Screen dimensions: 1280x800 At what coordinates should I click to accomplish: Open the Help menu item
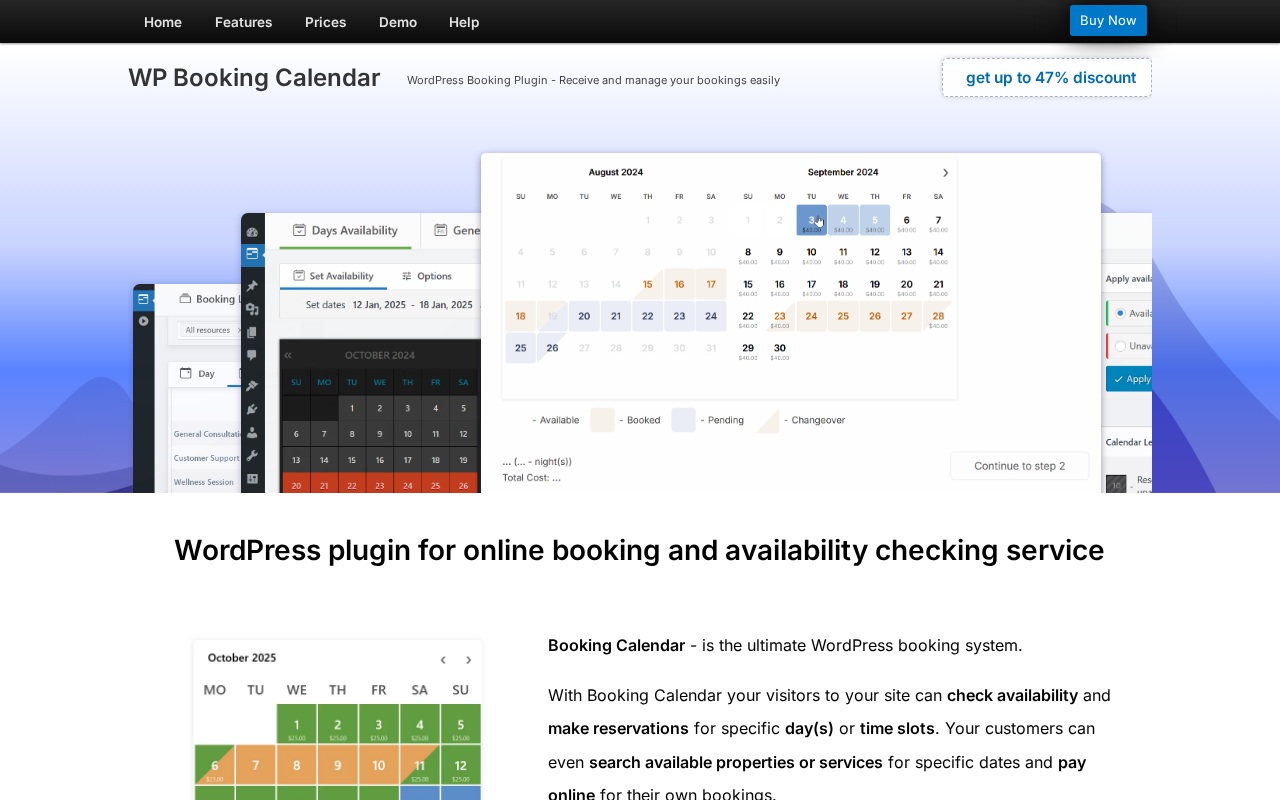(x=464, y=22)
